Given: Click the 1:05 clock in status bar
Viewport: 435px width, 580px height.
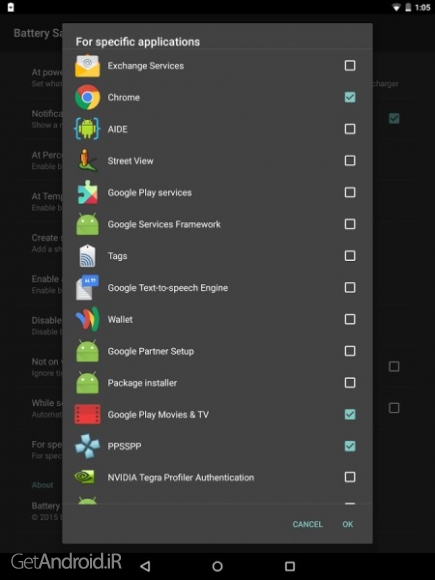Looking at the screenshot, I should (x=423, y=7).
